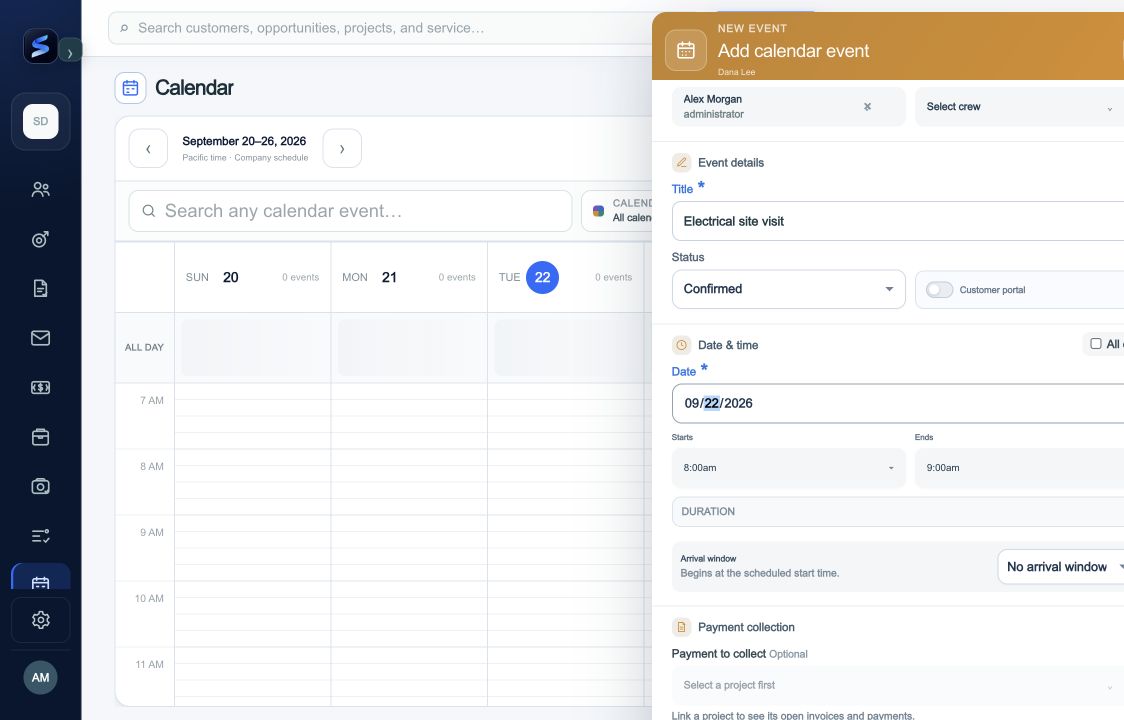Screen dimensions: 1124x720
Task: Go to next week in calendar
Action: pyautogui.click(x=342, y=148)
